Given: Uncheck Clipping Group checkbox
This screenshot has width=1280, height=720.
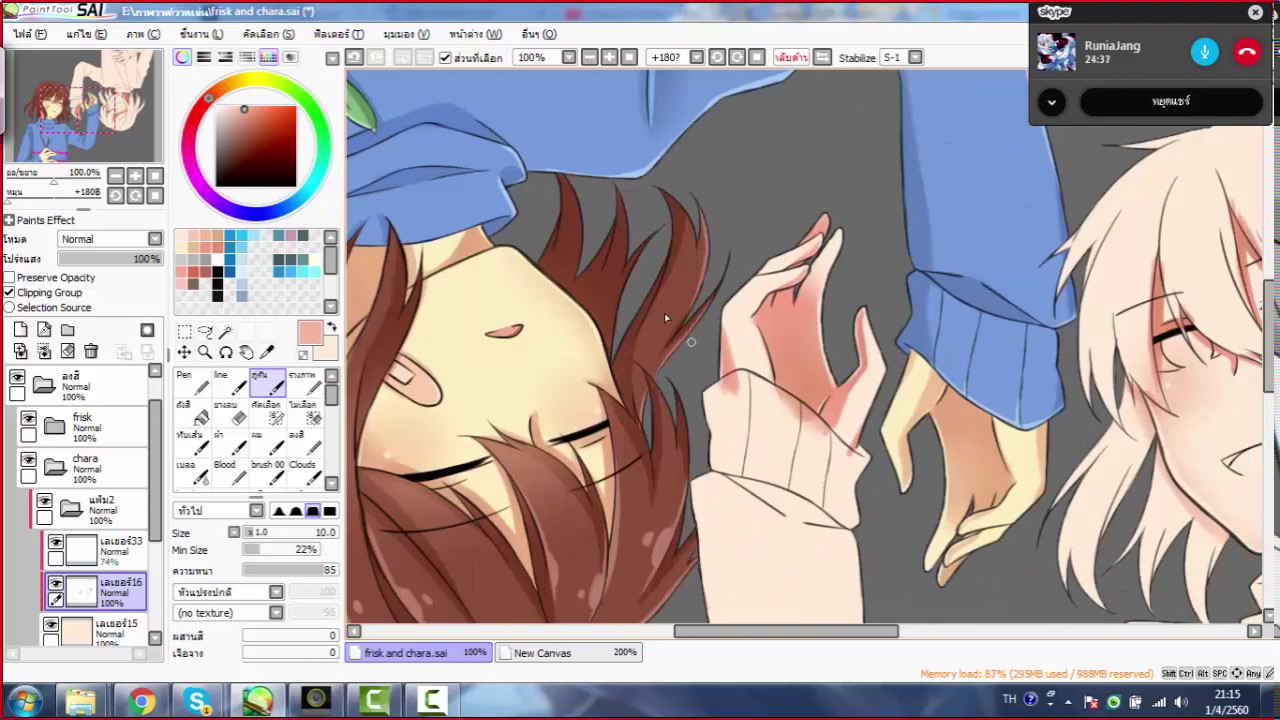Looking at the screenshot, I should pyautogui.click(x=9, y=292).
